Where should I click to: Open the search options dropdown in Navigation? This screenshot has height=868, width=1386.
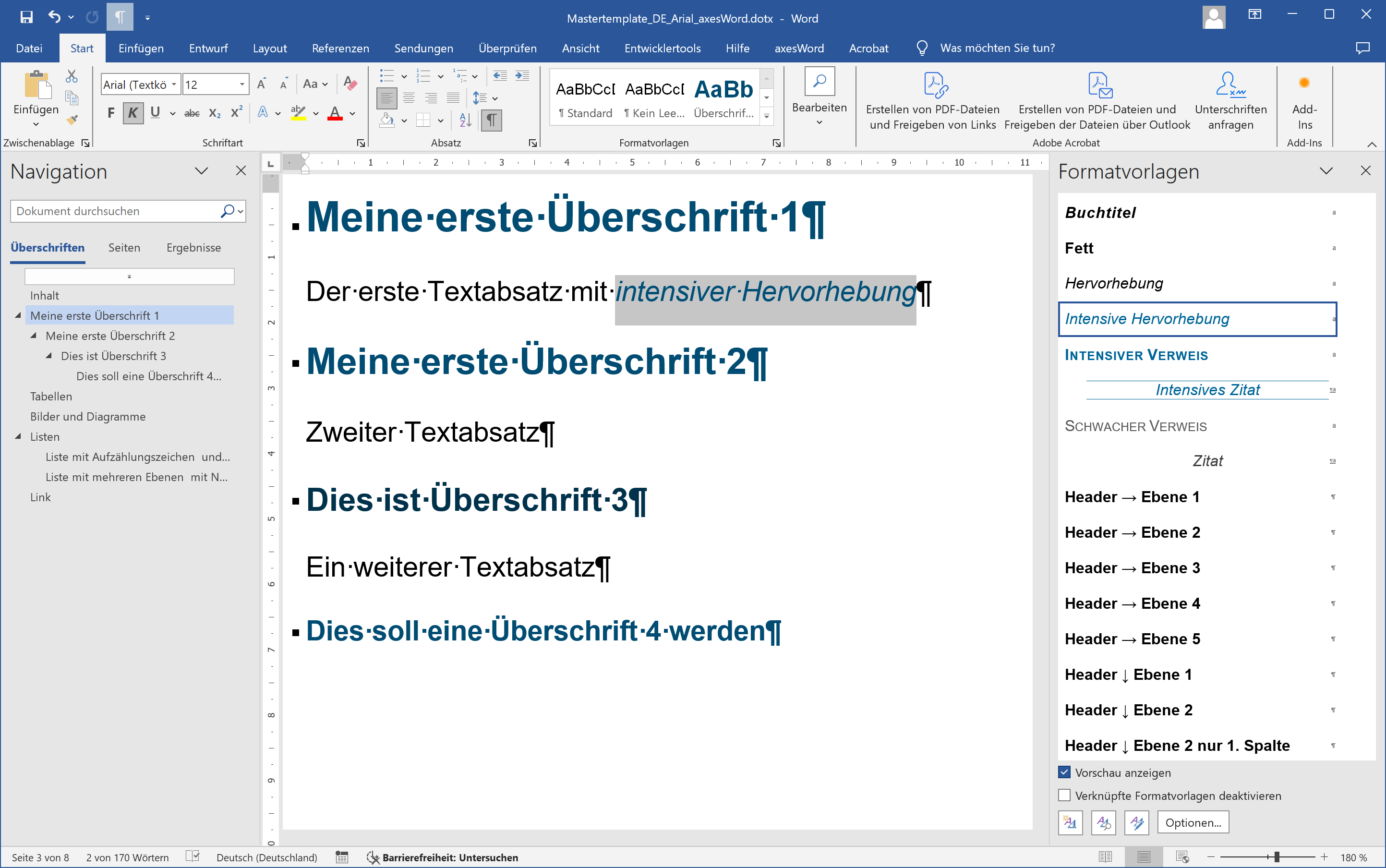[241, 211]
